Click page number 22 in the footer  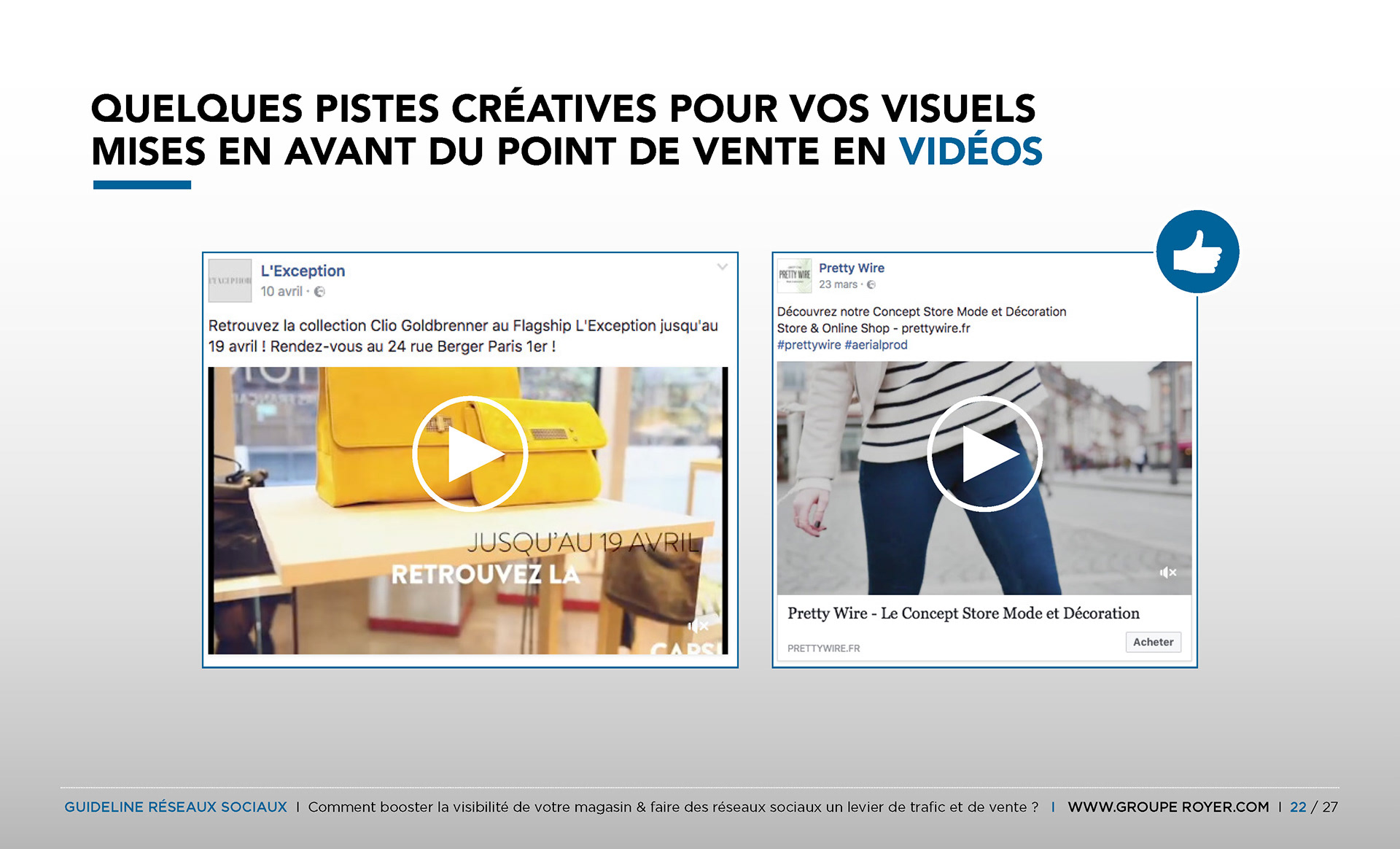[1298, 807]
